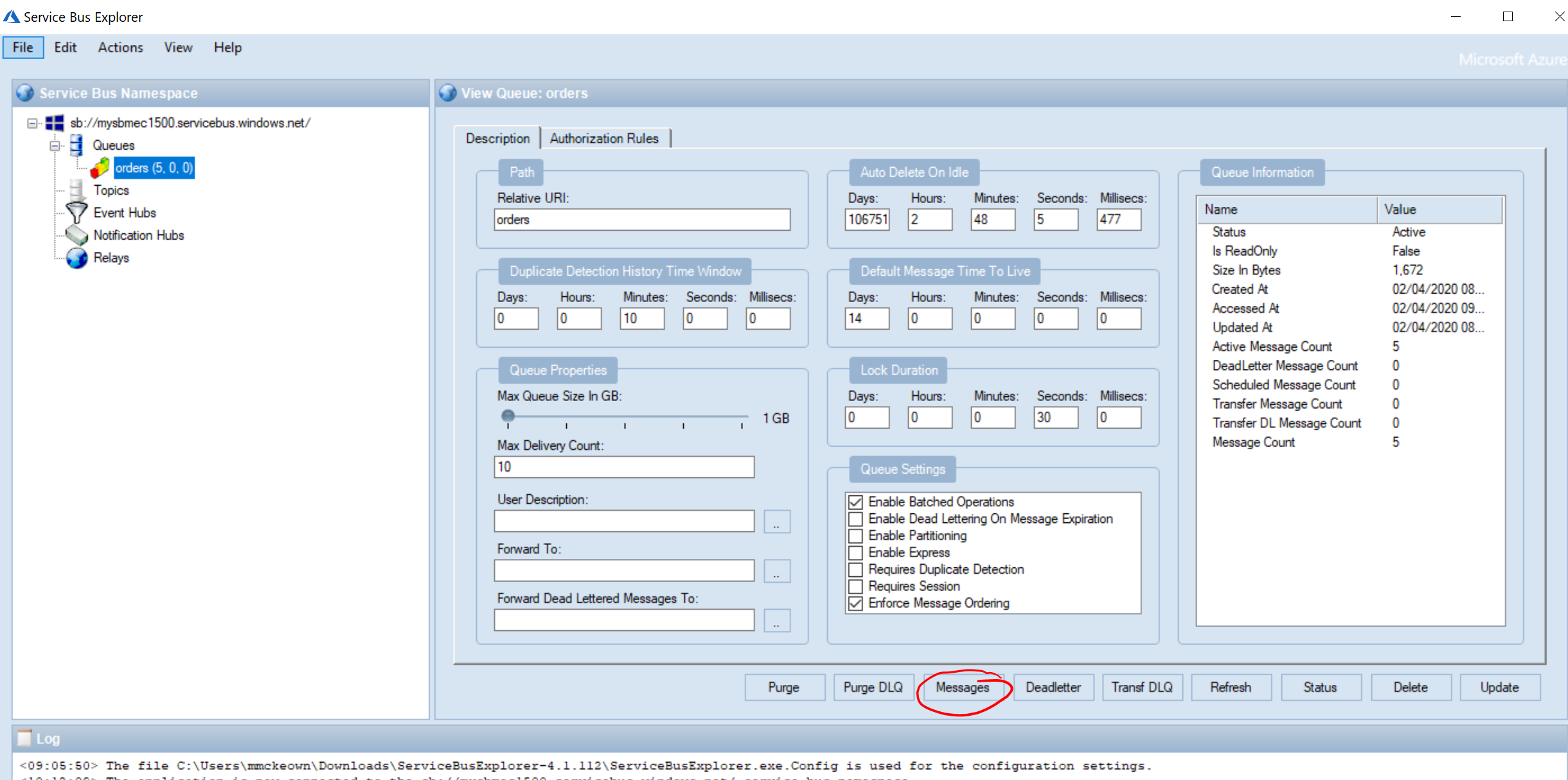Enable Dead Lettering On Message Expiration
This screenshot has height=780, width=1568.
point(855,519)
